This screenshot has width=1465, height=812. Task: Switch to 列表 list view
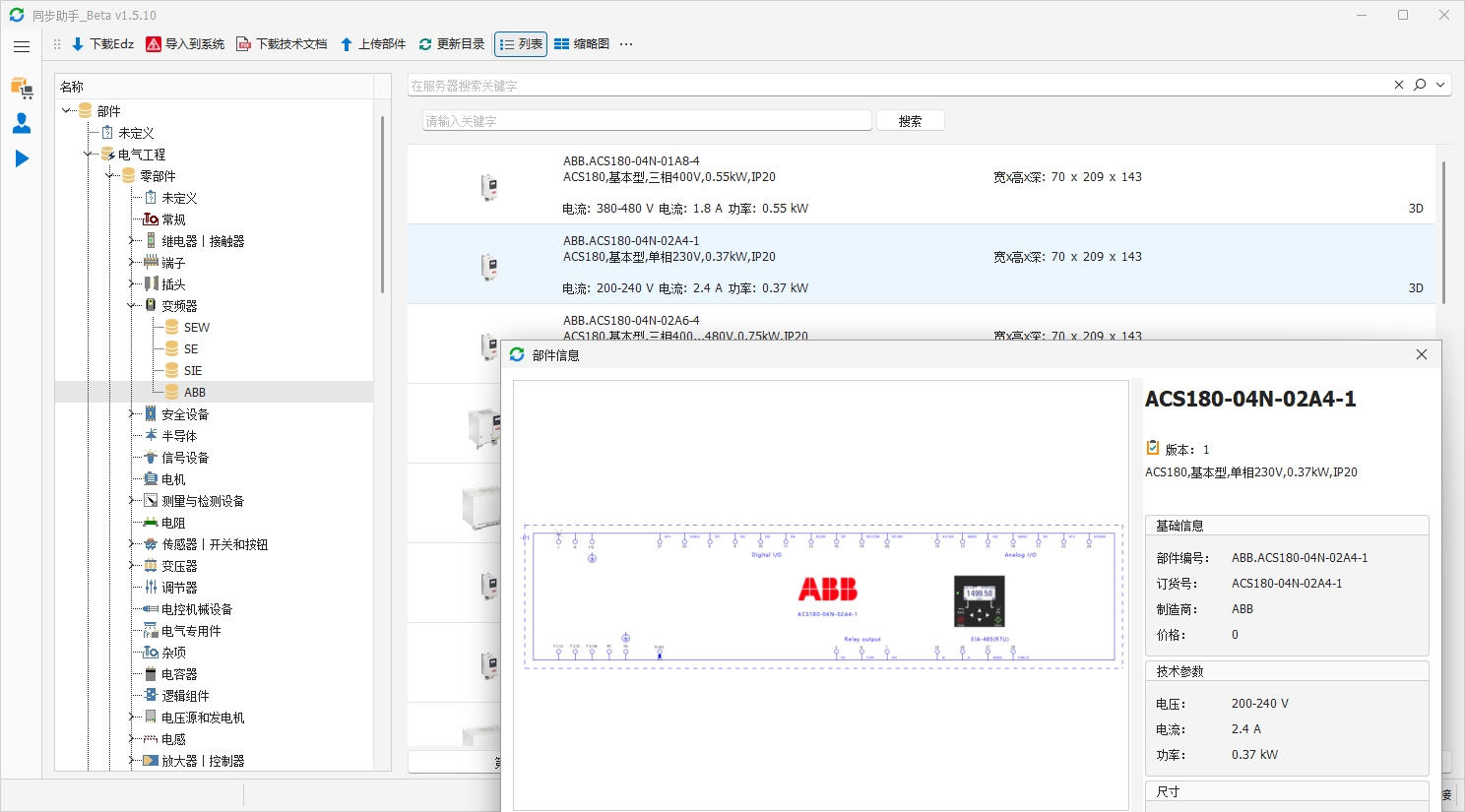(521, 44)
